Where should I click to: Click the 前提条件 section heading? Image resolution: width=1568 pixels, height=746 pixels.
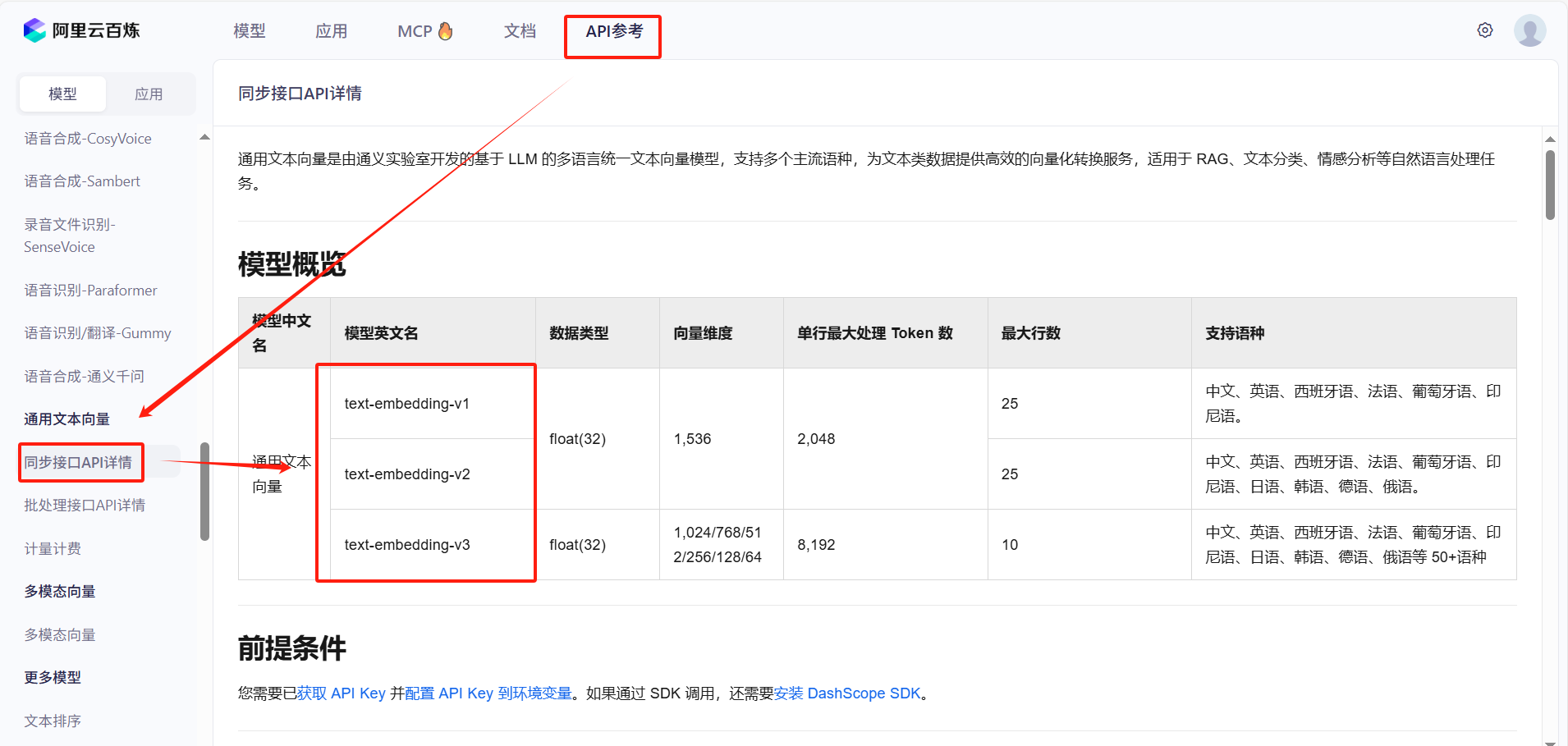(x=292, y=648)
